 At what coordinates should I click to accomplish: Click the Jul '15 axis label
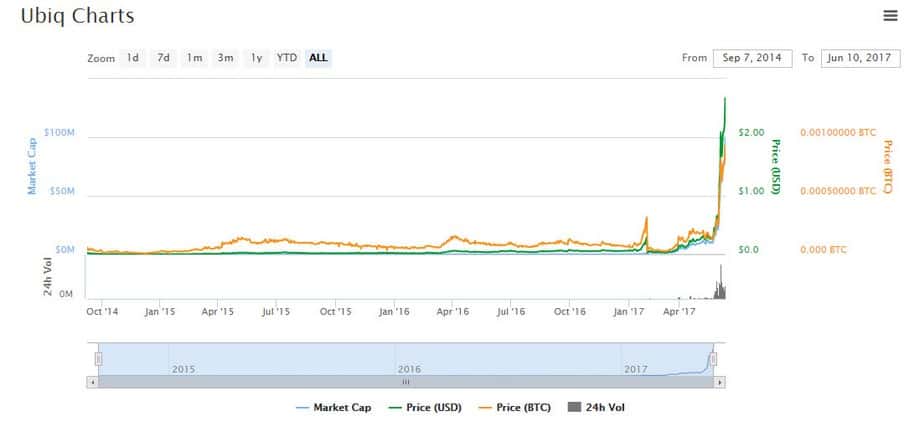point(276,312)
